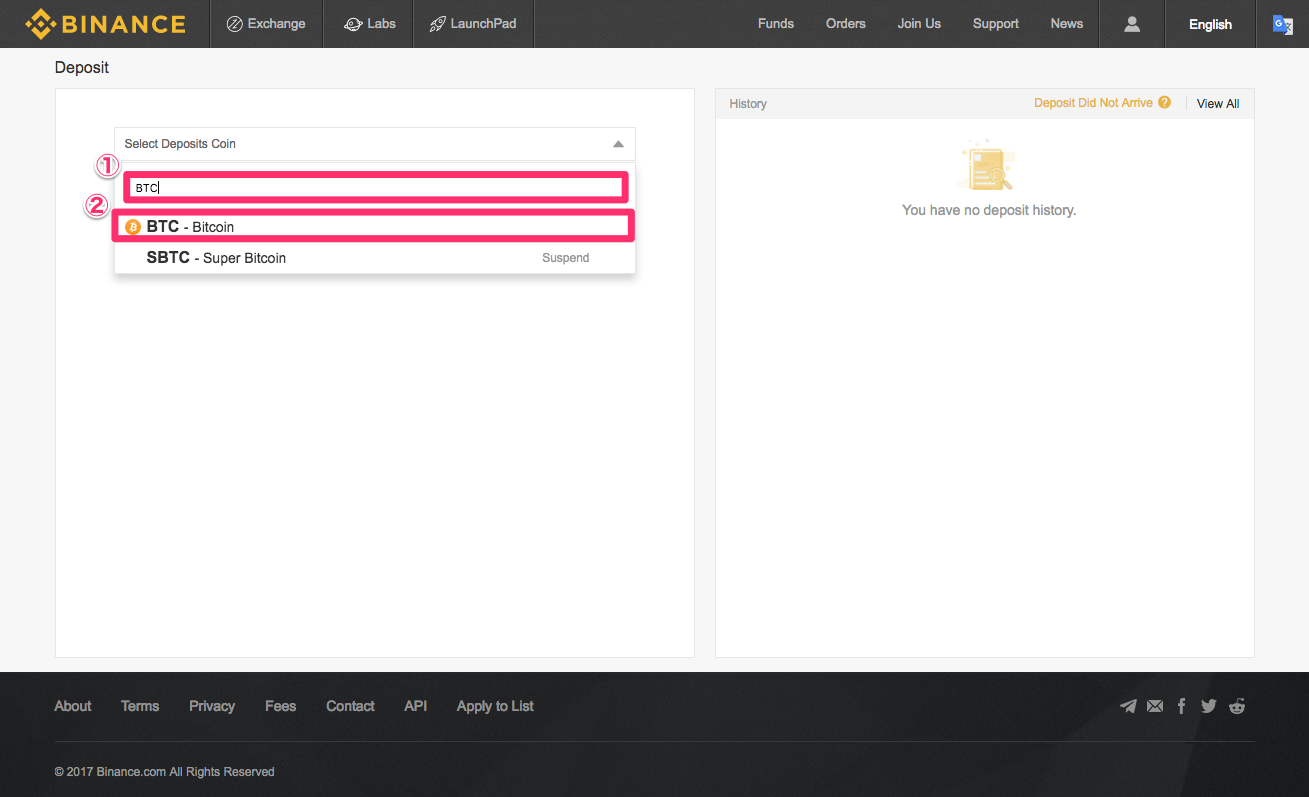1309x797 pixels.
Task: Open the English language selector
Action: click(1210, 24)
